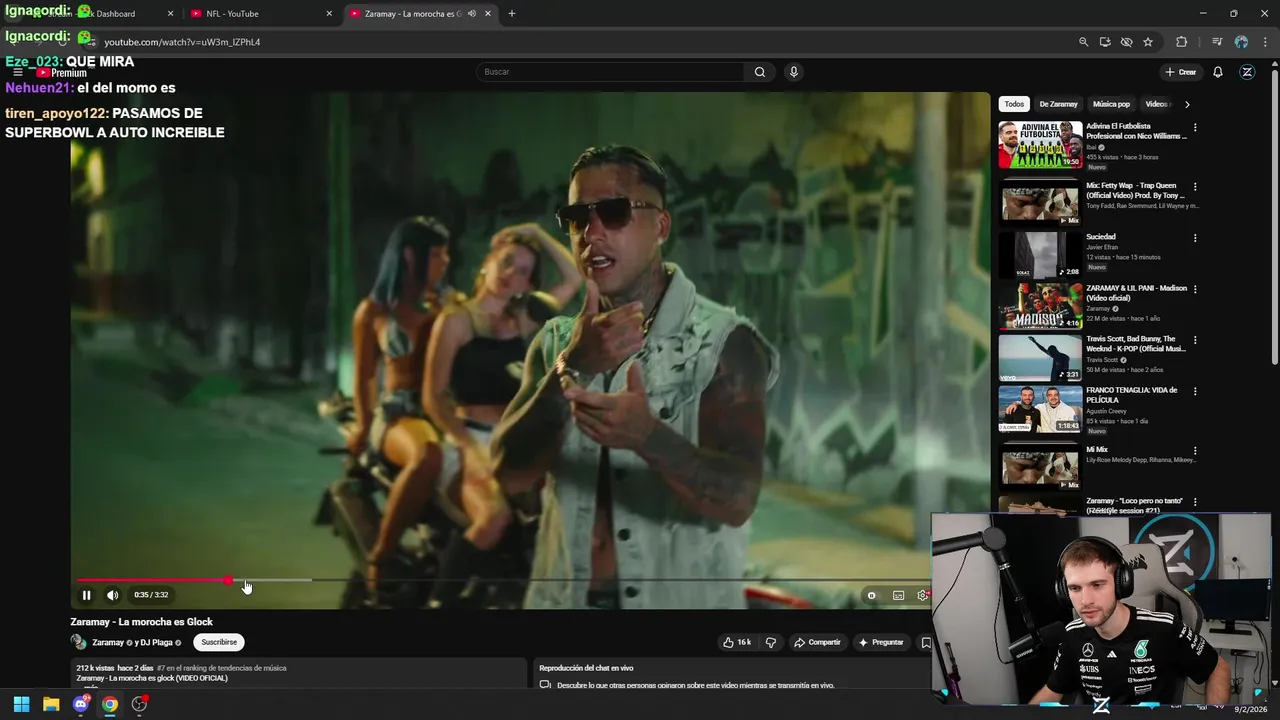Image resolution: width=1280 pixels, height=720 pixels.
Task: Click the search magnifier button
Action: coord(759,72)
